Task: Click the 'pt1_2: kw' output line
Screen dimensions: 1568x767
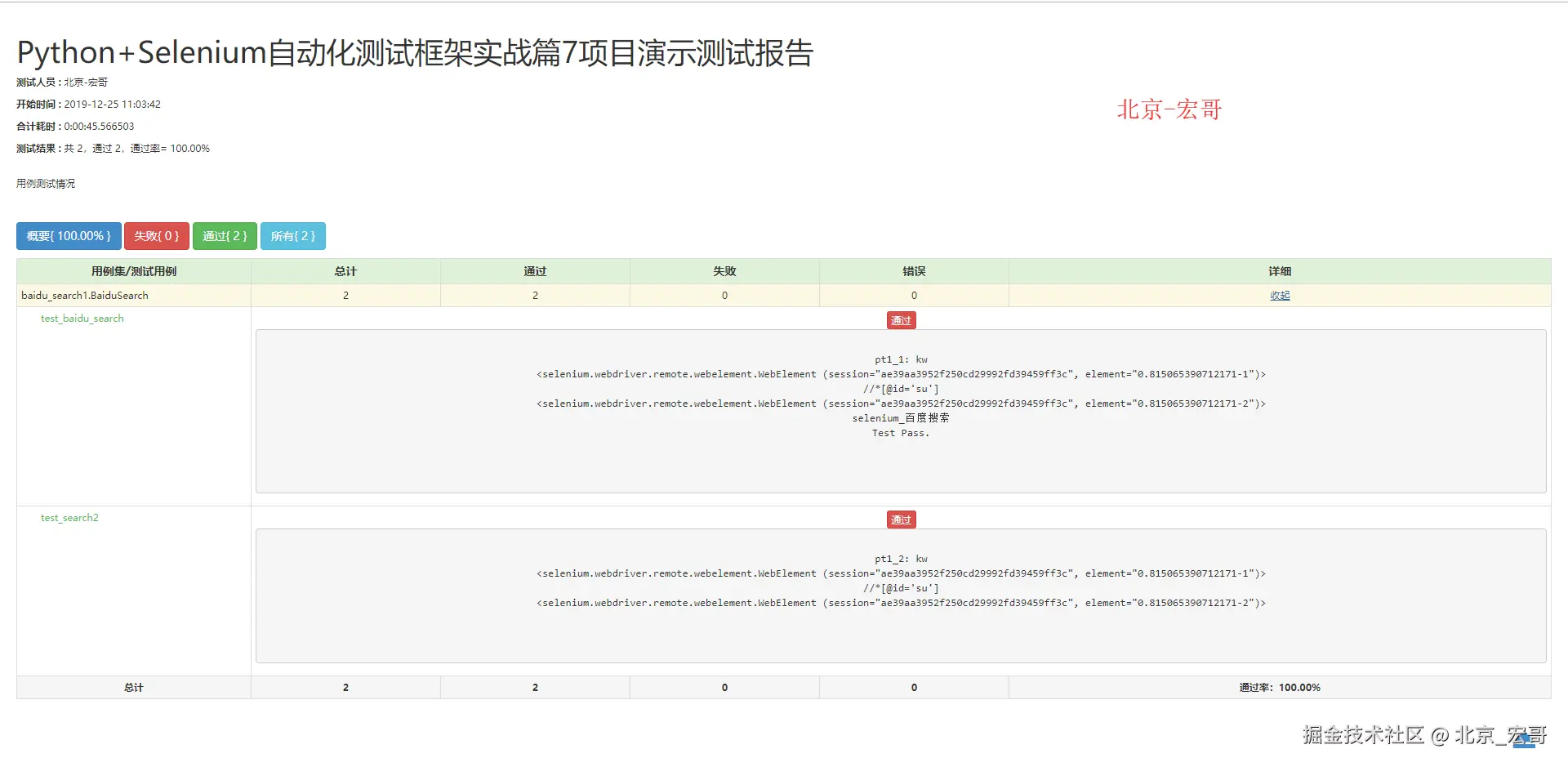Action: pyautogui.click(x=901, y=559)
